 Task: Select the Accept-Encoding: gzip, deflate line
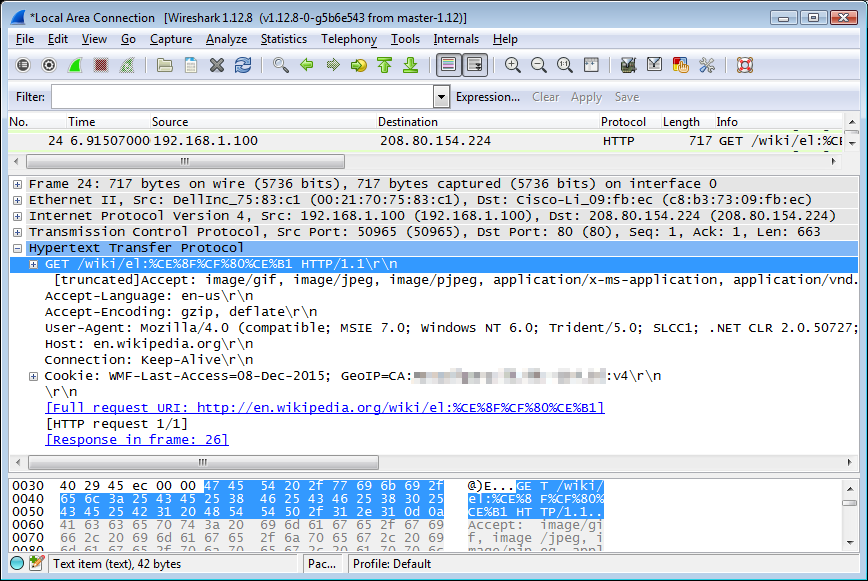point(181,312)
